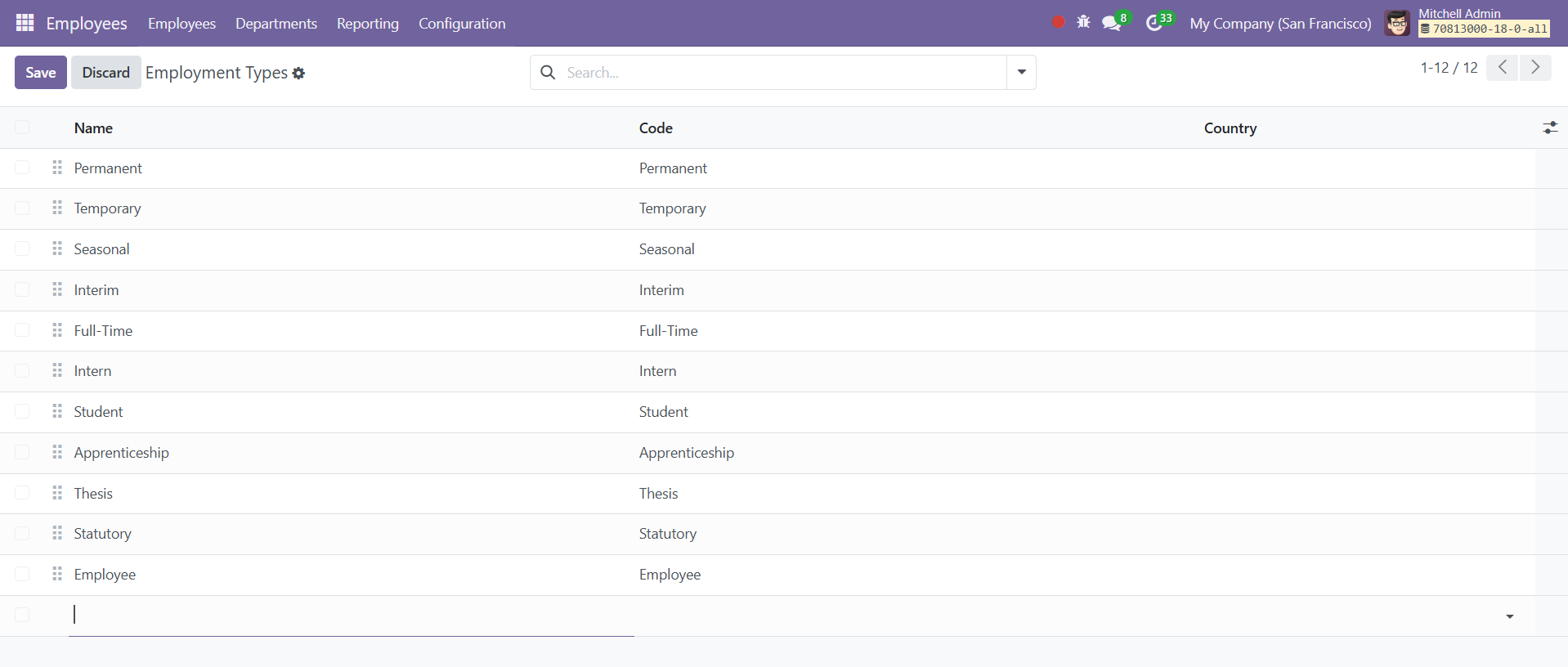Check the Full-Time row checkbox
The image size is (1568, 667).
point(22,330)
